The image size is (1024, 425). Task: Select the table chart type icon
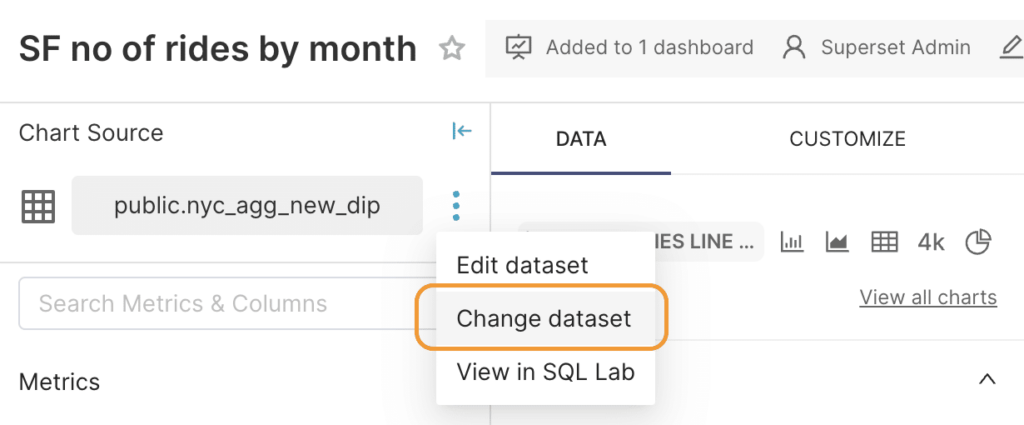(885, 242)
